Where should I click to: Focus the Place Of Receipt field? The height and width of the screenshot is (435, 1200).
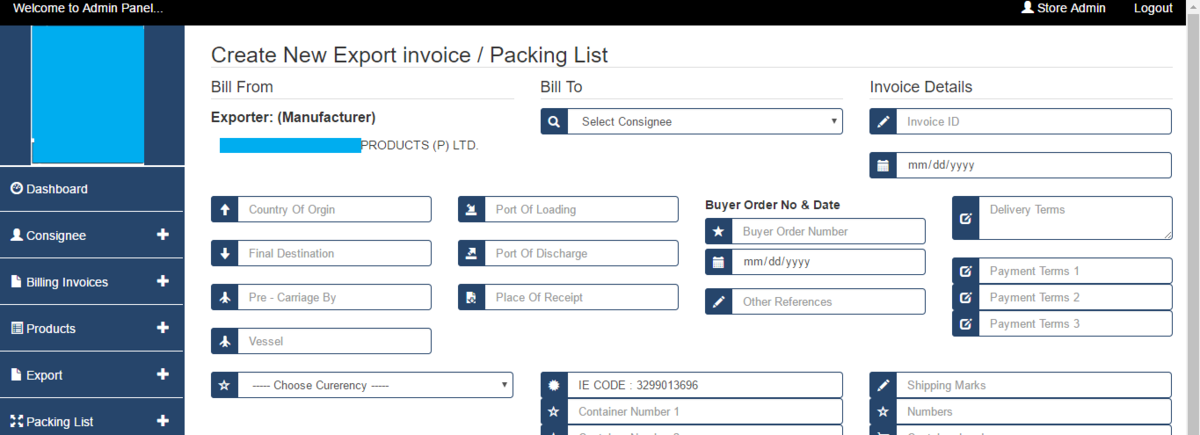(581, 298)
